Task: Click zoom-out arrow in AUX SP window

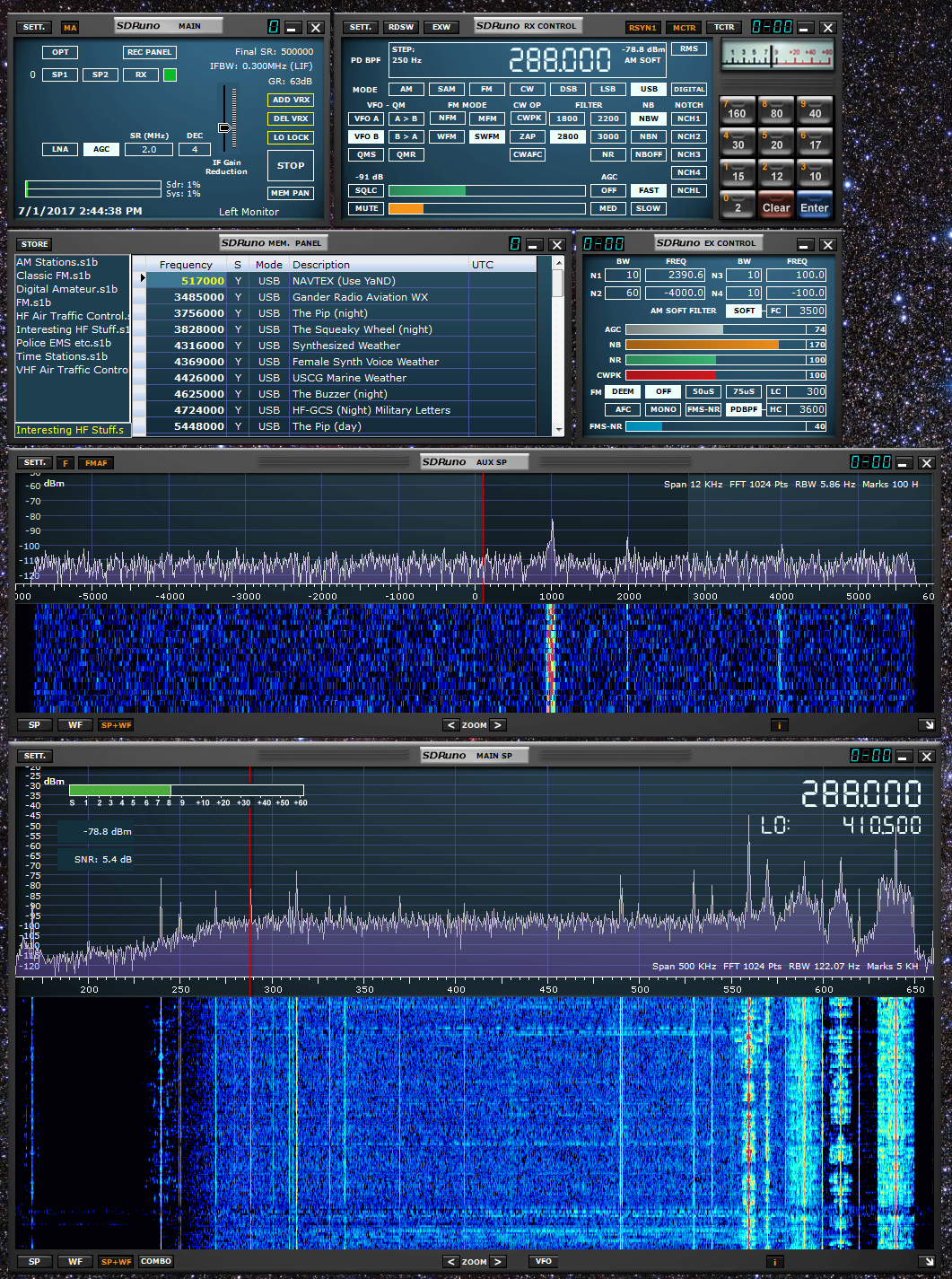Action: click(x=451, y=725)
